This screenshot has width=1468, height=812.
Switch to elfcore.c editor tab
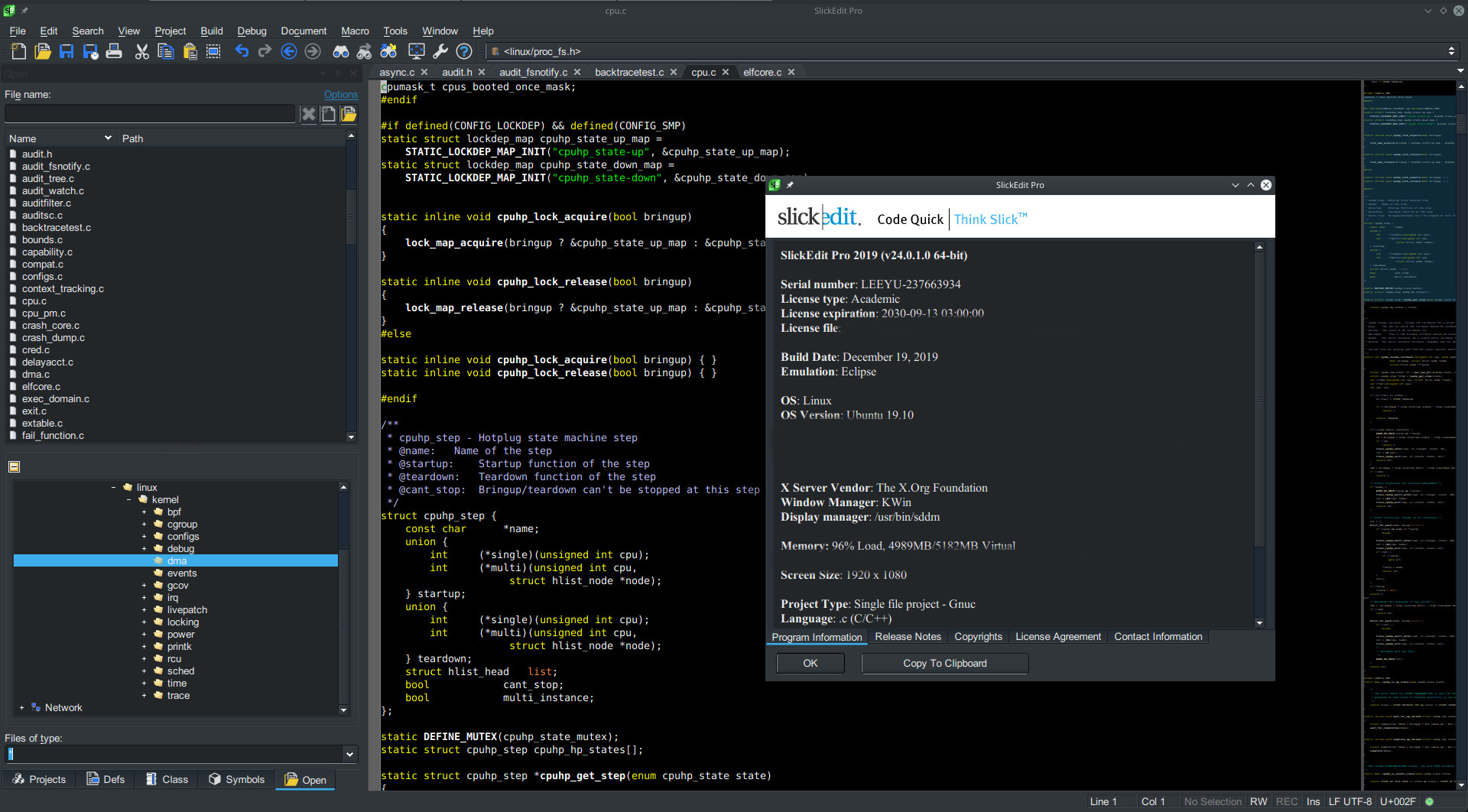(762, 72)
